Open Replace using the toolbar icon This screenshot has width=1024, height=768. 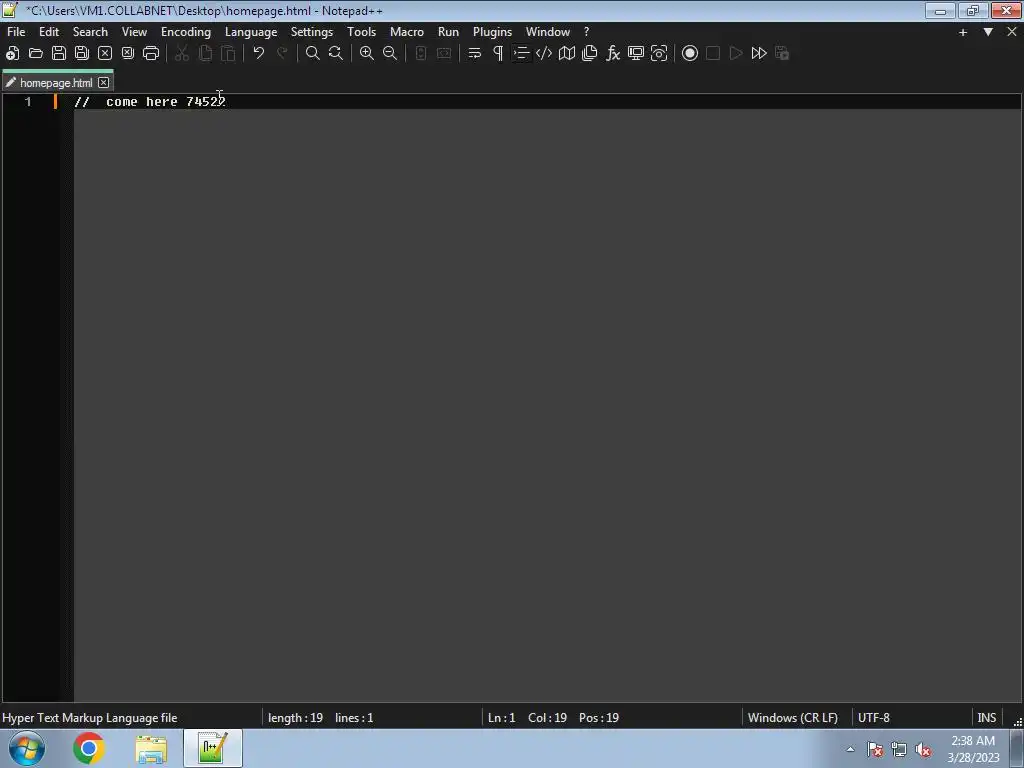coord(336,54)
